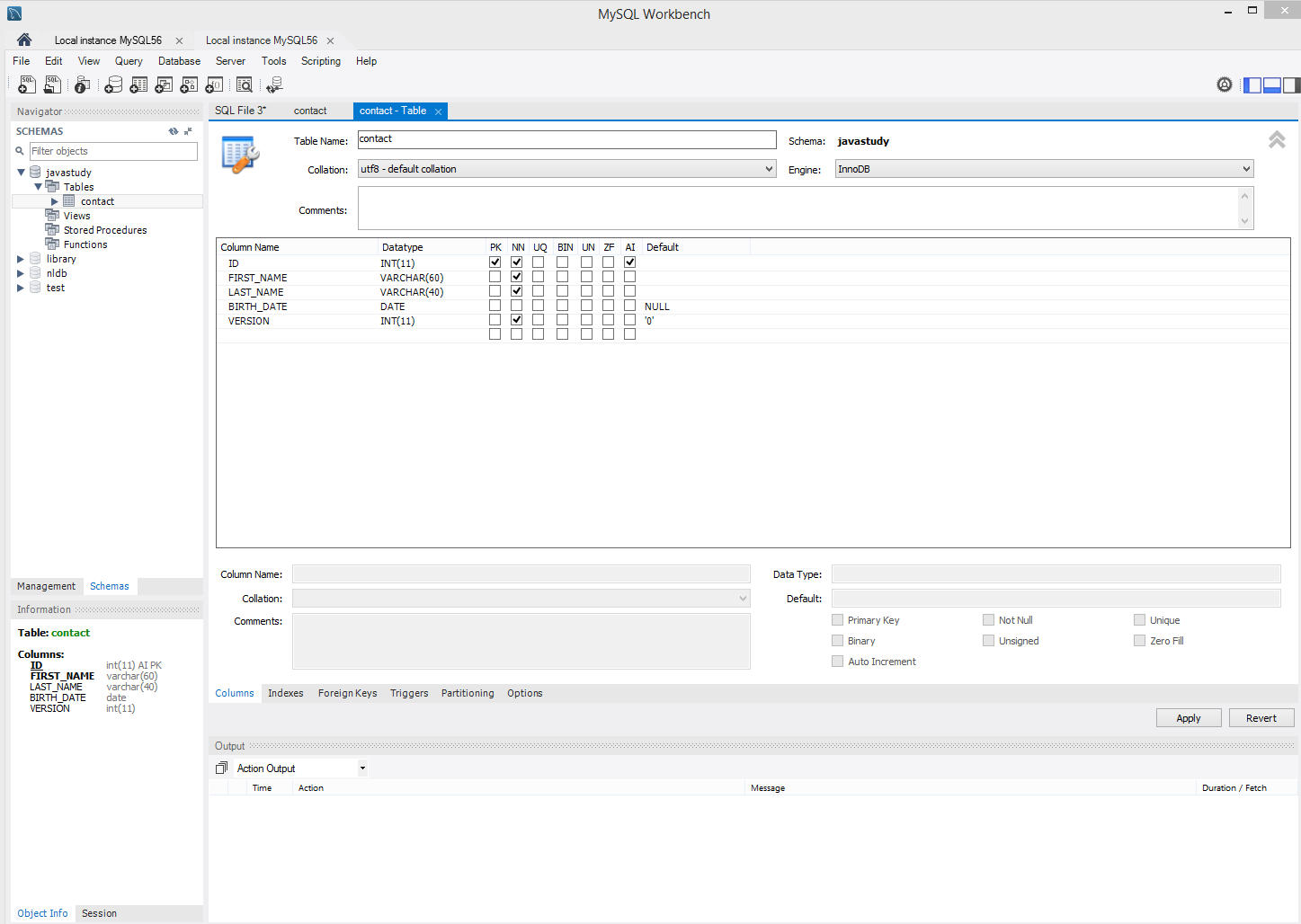Expand the library schema

tap(21, 259)
